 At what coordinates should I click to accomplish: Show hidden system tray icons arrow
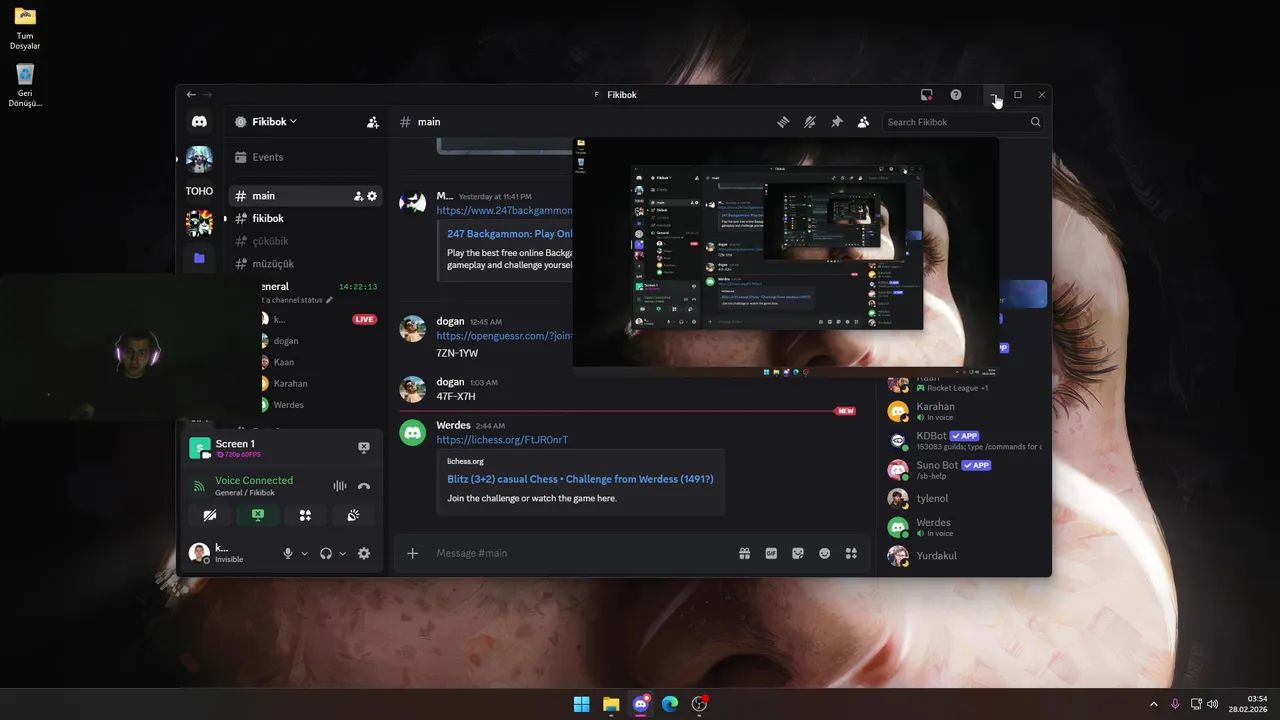[1153, 704]
